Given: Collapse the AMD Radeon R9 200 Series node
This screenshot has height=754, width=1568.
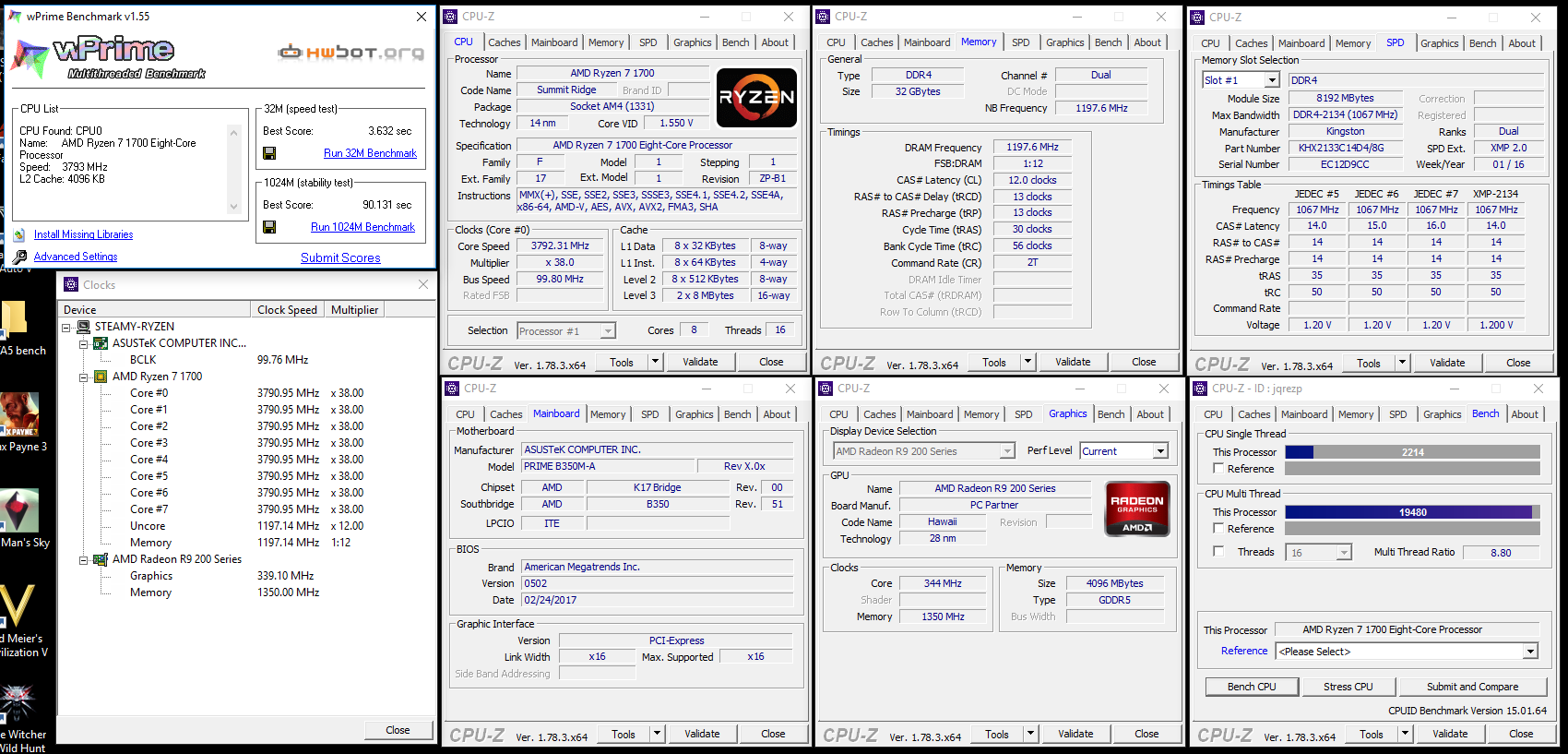Looking at the screenshot, I should 83,559.
